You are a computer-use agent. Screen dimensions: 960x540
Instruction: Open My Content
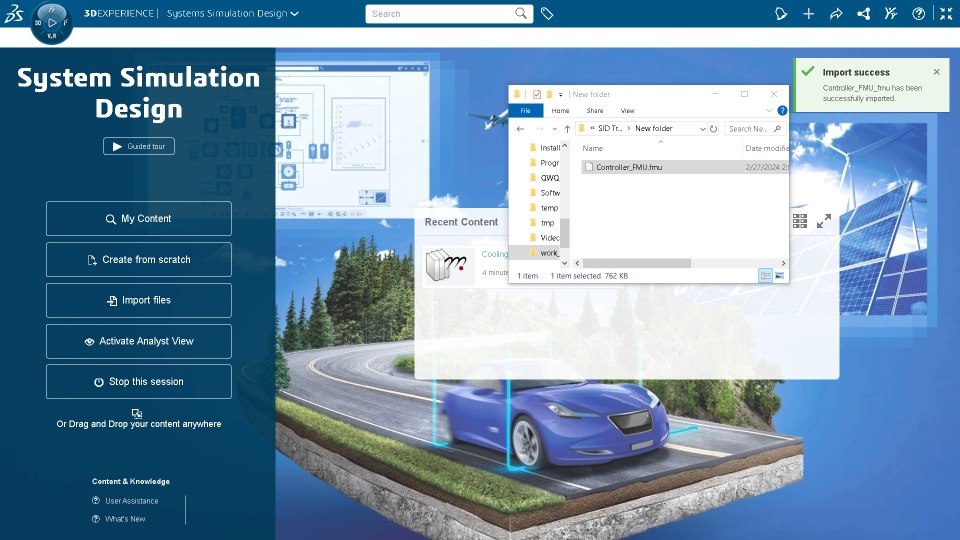(x=139, y=219)
